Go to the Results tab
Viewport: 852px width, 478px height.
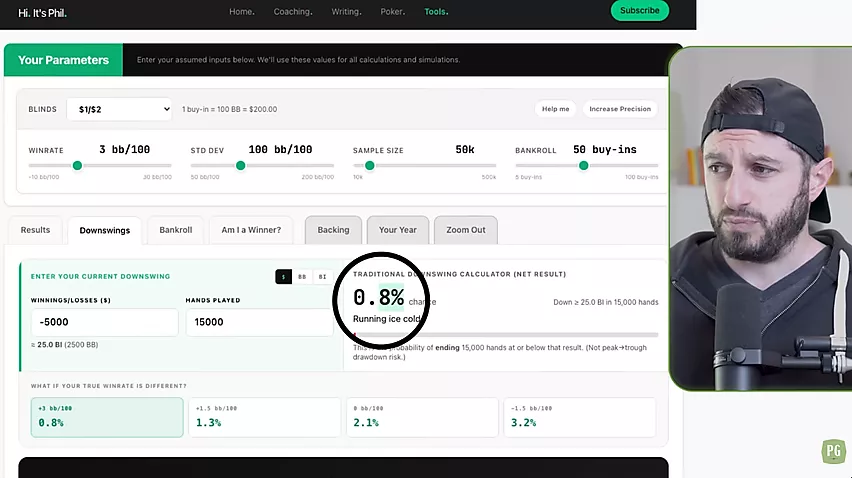pyautogui.click(x=35, y=230)
